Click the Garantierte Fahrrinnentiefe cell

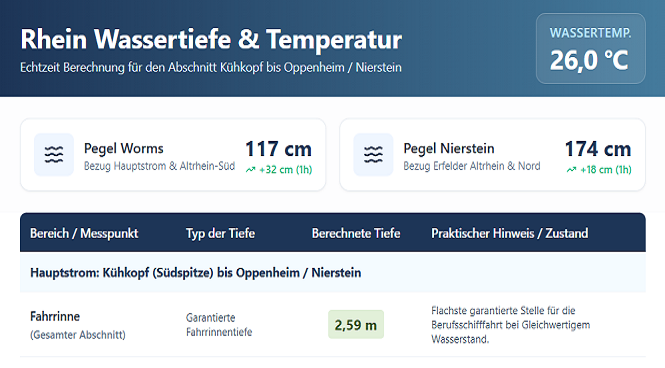click(219, 325)
